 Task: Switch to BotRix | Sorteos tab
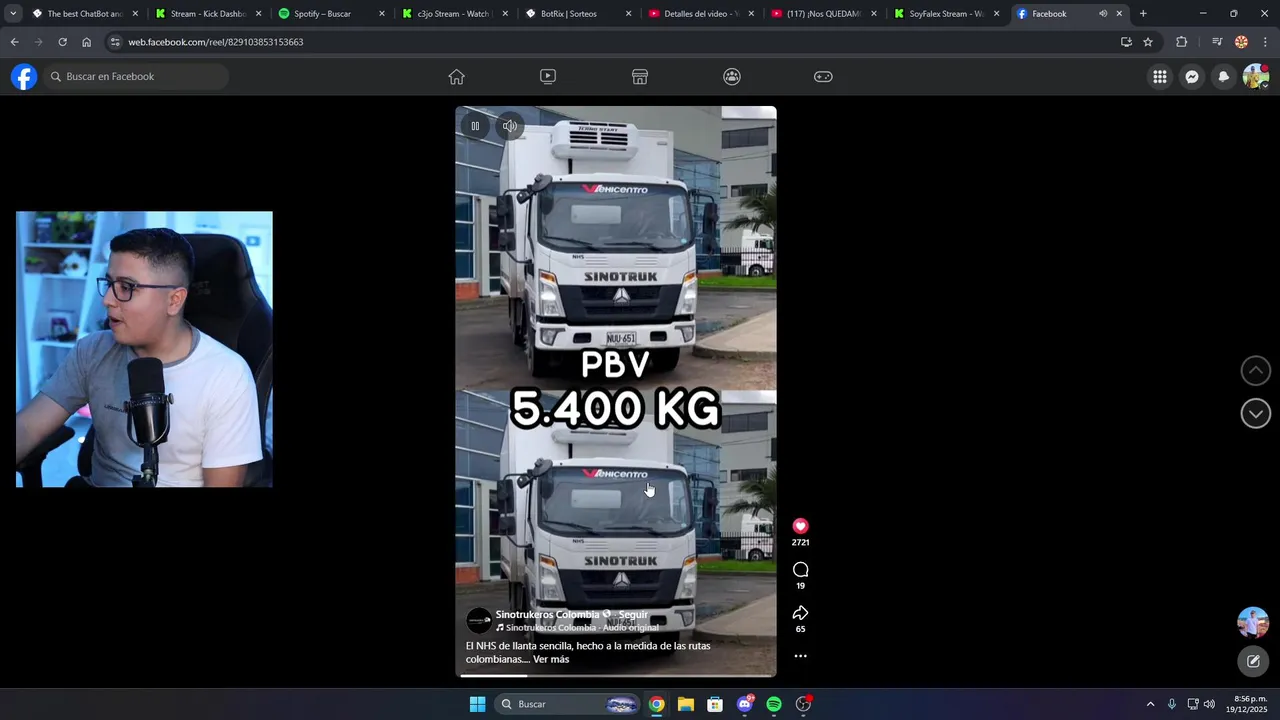[577, 14]
